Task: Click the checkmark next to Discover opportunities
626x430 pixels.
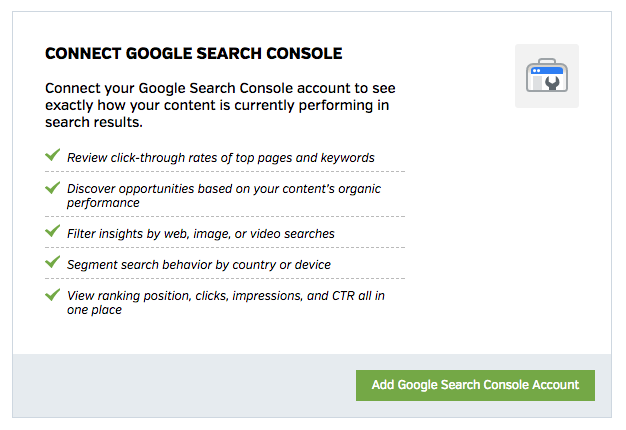Action: (53, 187)
